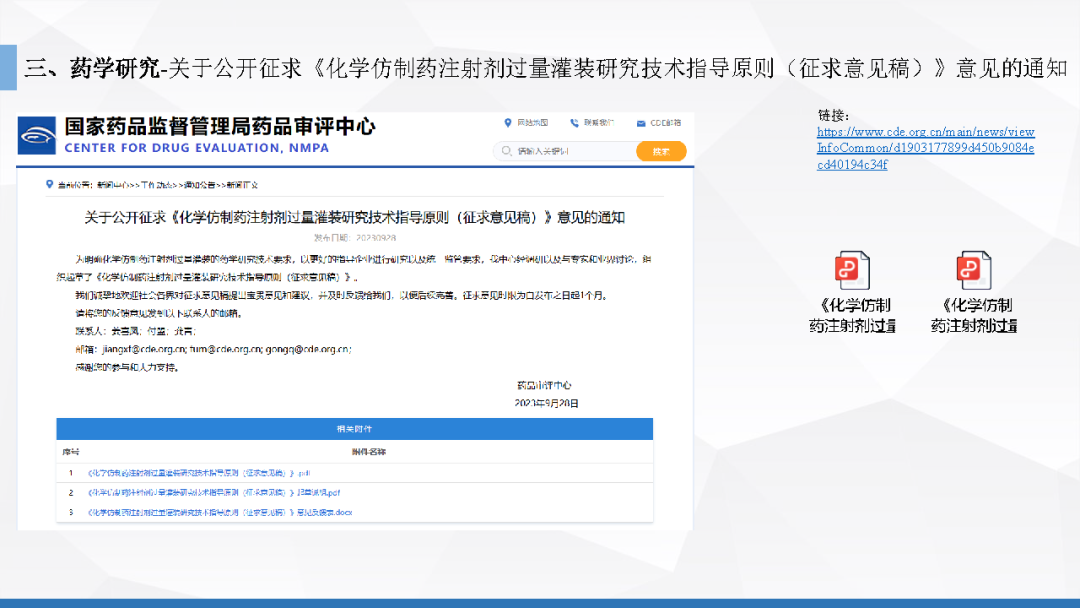Open attachment 3 .docx feedback form link
The height and width of the screenshot is (608, 1080).
(219, 512)
